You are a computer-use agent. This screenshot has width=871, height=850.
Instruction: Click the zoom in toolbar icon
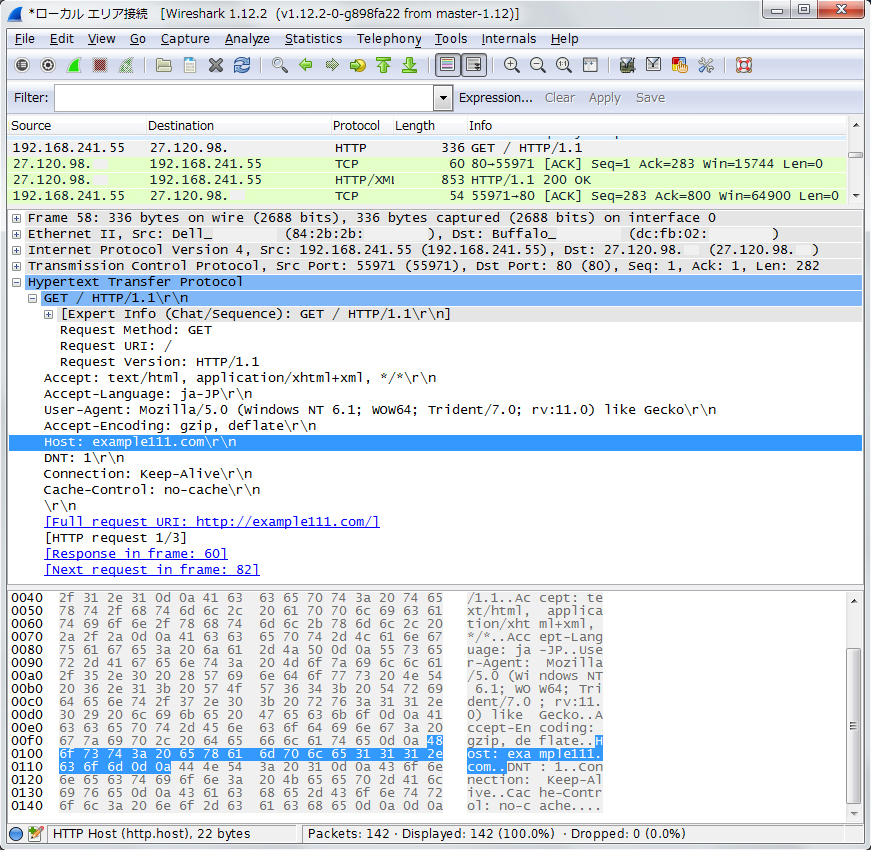coord(512,65)
